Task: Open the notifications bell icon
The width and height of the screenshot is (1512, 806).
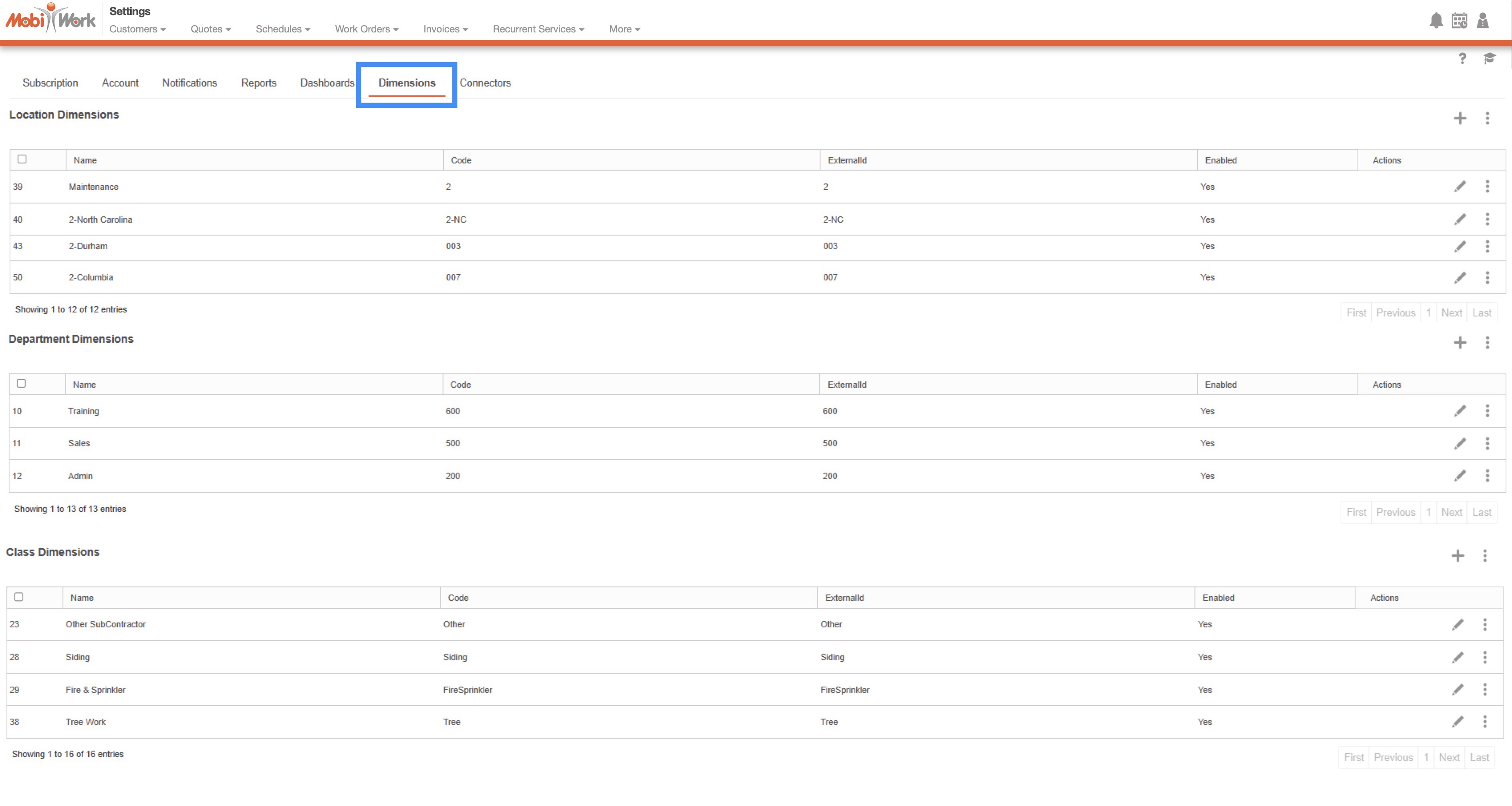Action: 1436,20
